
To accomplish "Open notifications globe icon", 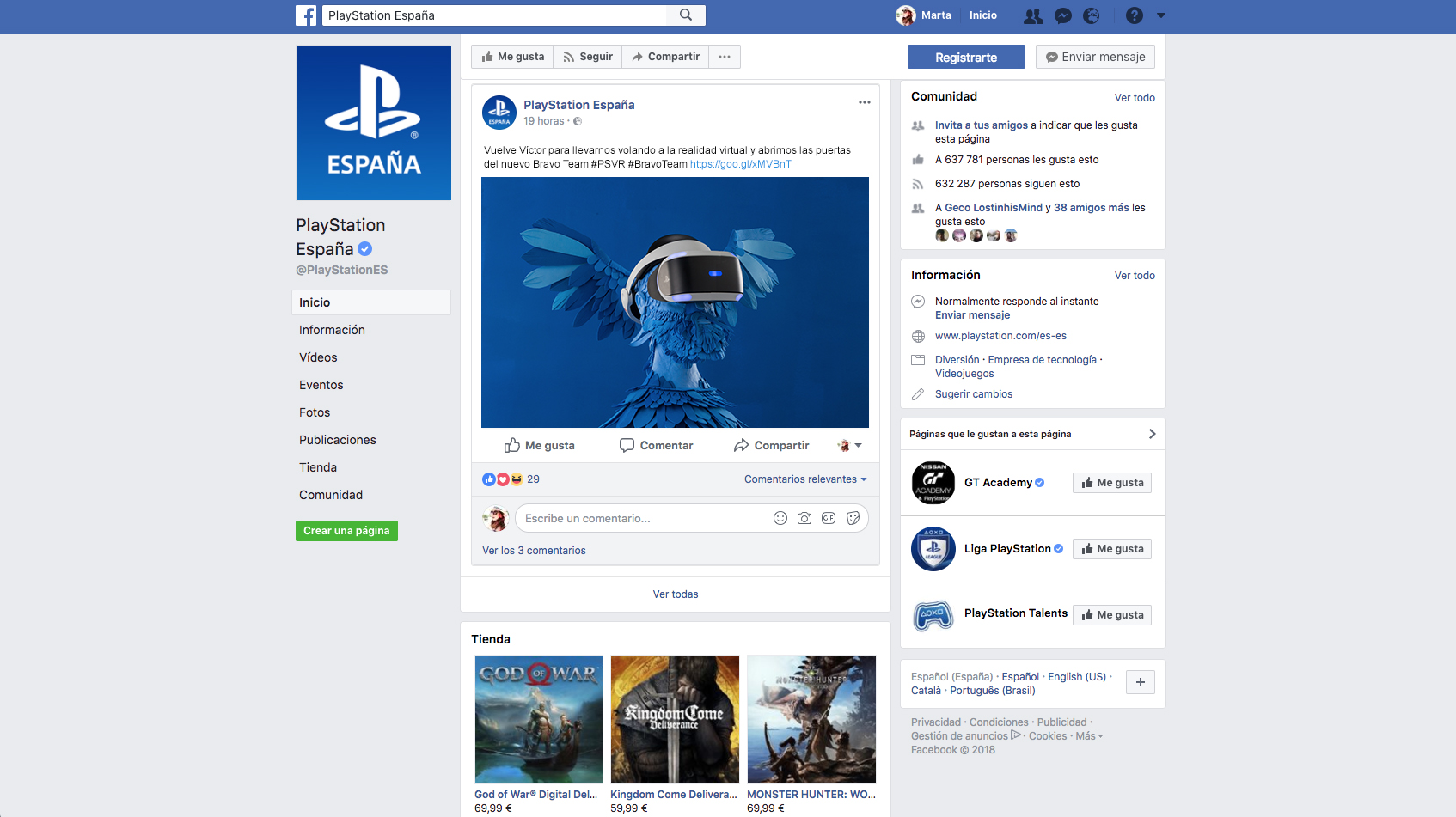I will pos(1092,15).
